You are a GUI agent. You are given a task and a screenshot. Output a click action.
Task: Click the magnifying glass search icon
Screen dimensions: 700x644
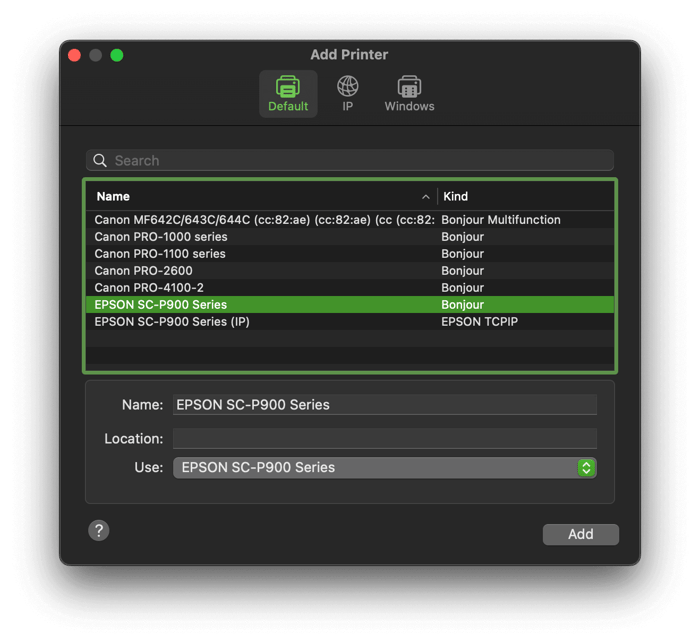[x=100, y=160]
